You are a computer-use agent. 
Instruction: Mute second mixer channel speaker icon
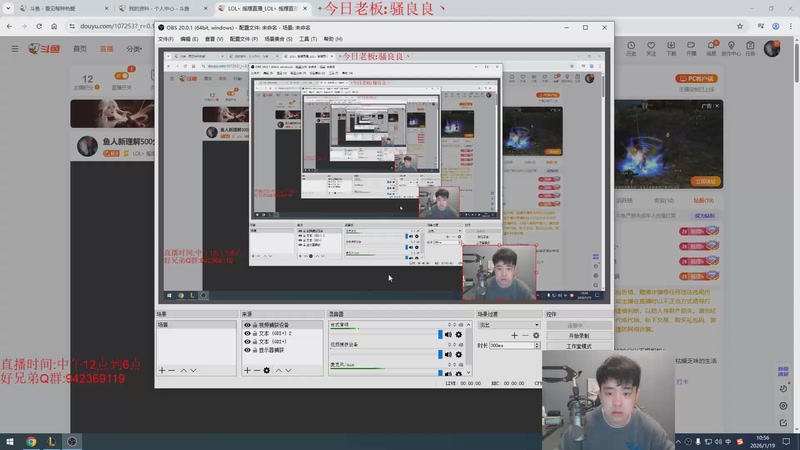click(448, 355)
